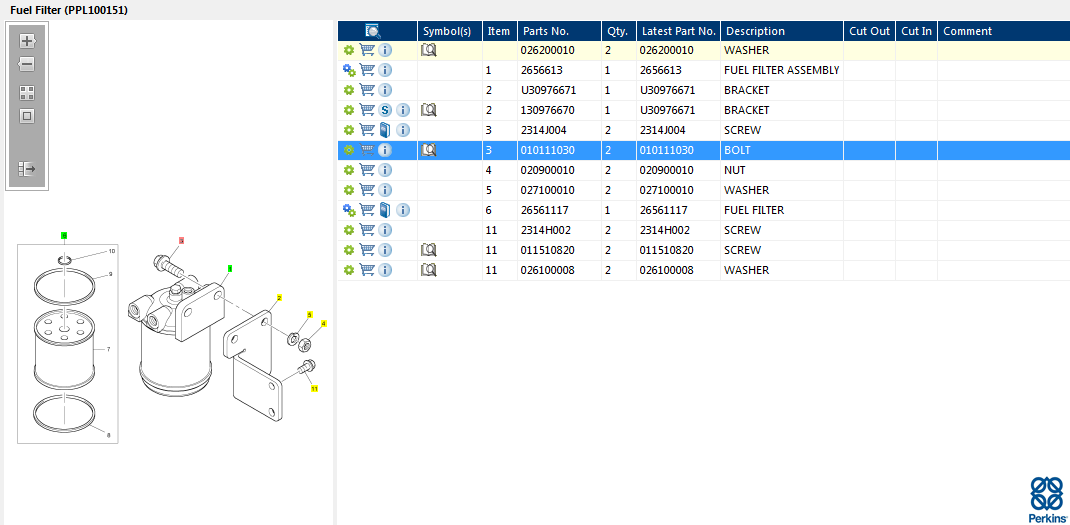Sort by the Qty. column header
Viewport: 1070px width, 525px height.
[x=618, y=31]
